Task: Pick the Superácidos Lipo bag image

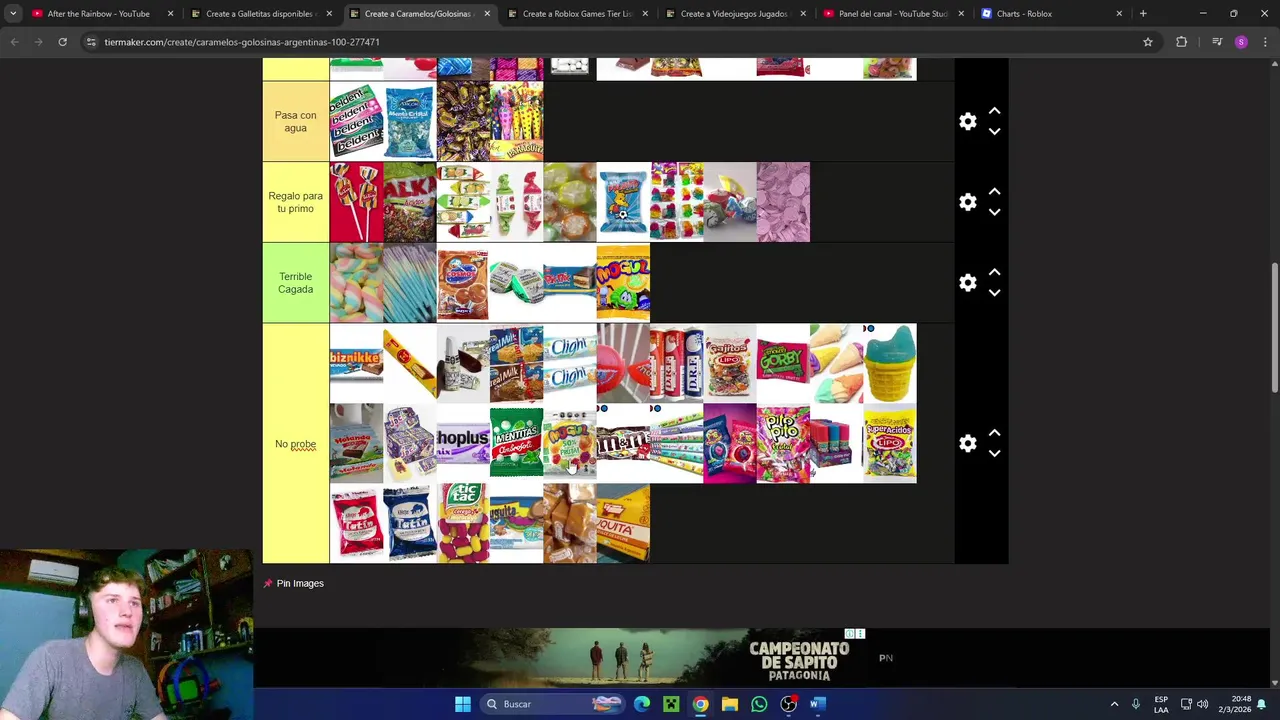Action: [890, 443]
